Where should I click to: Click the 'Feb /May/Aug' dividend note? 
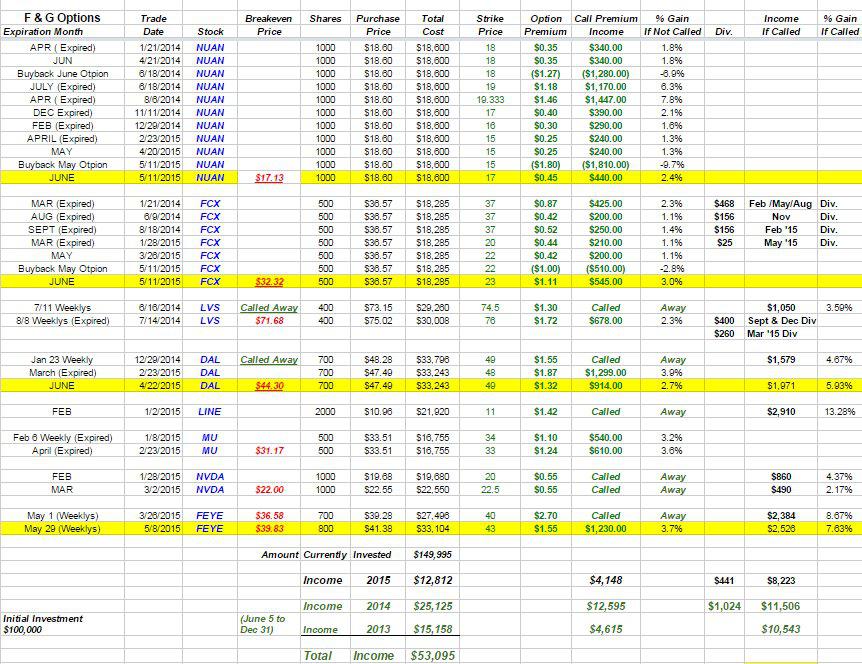(781, 203)
